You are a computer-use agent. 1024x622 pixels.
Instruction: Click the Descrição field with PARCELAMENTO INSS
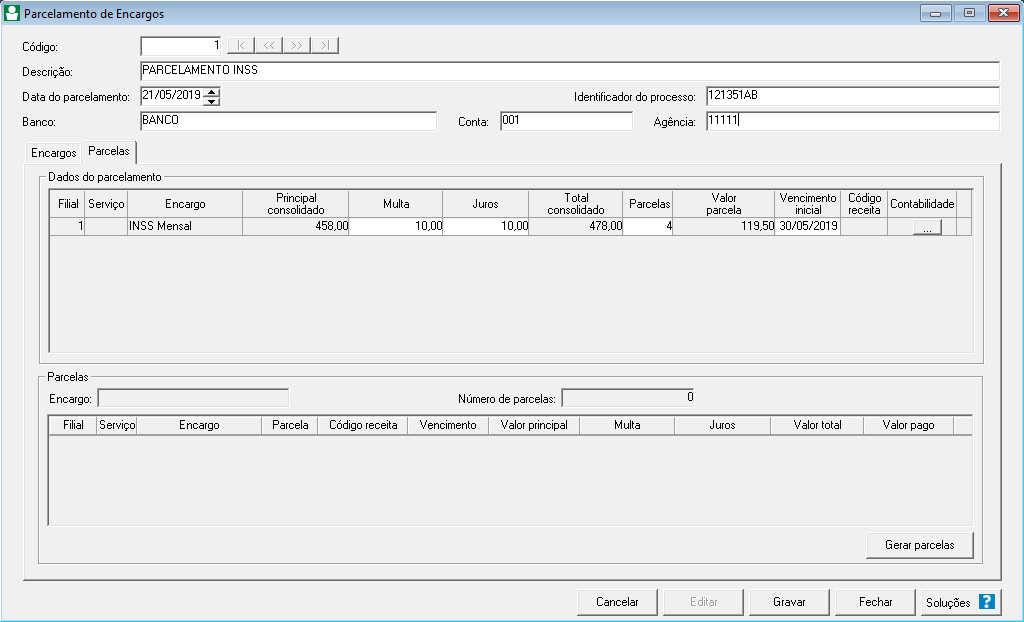tap(569, 71)
